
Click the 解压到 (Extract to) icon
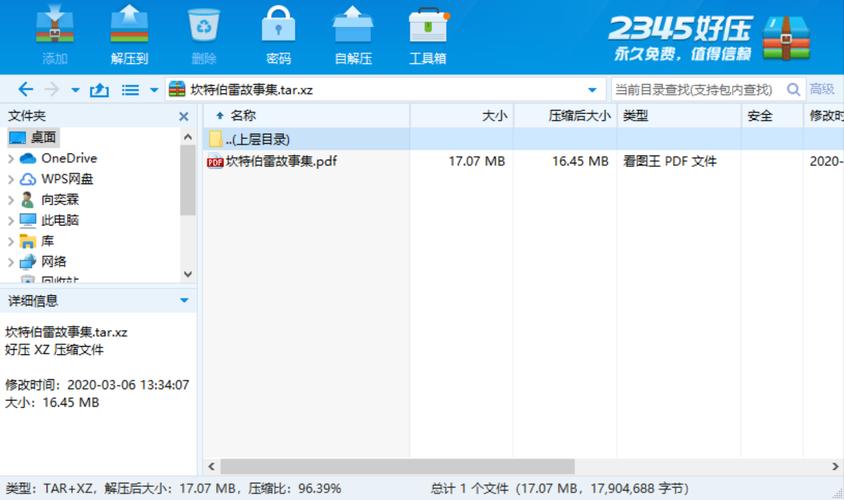129,25
